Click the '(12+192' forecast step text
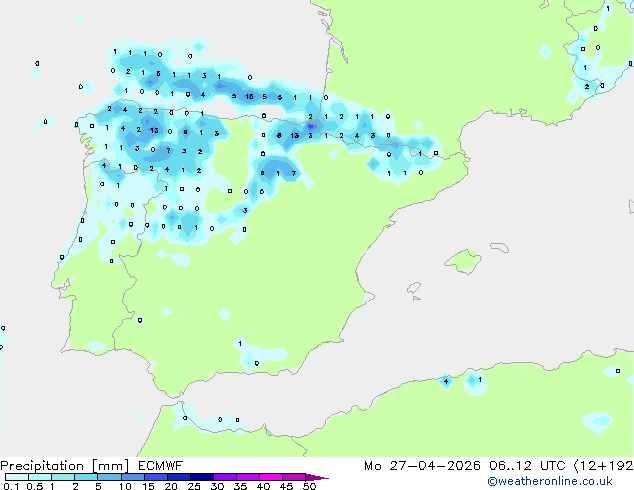This screenshot has height=490, width=634. pos(603,466)
